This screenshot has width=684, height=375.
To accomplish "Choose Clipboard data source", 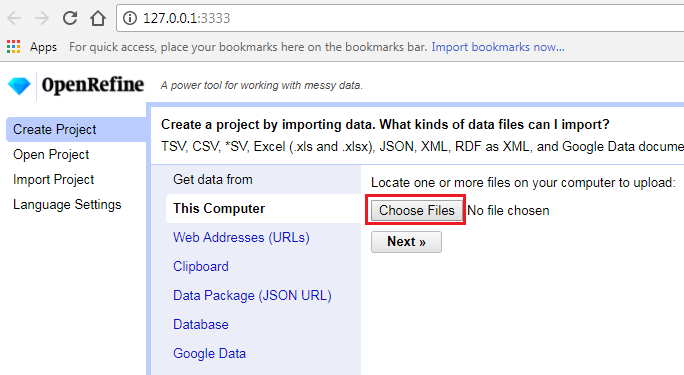I will click(201, 266).
